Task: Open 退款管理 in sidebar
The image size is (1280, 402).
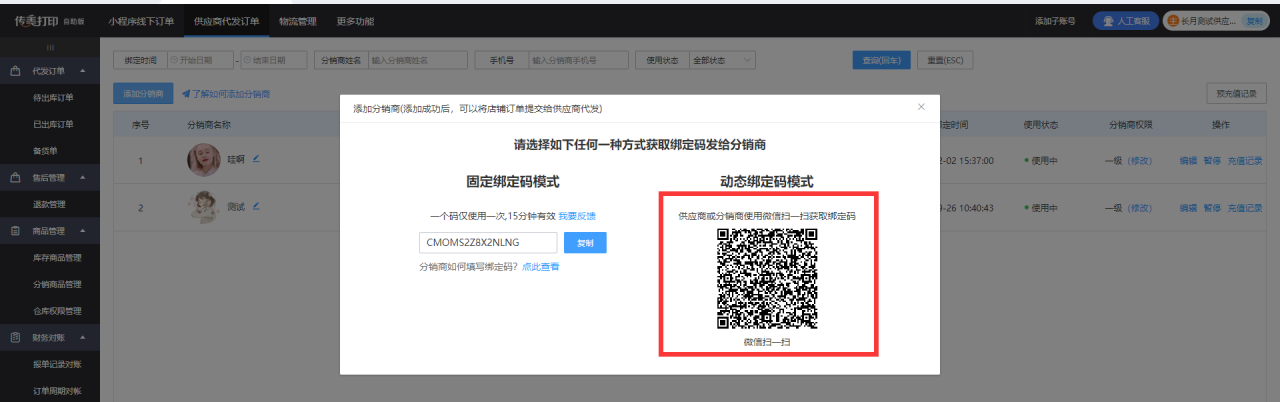Action: coord(49,204)
